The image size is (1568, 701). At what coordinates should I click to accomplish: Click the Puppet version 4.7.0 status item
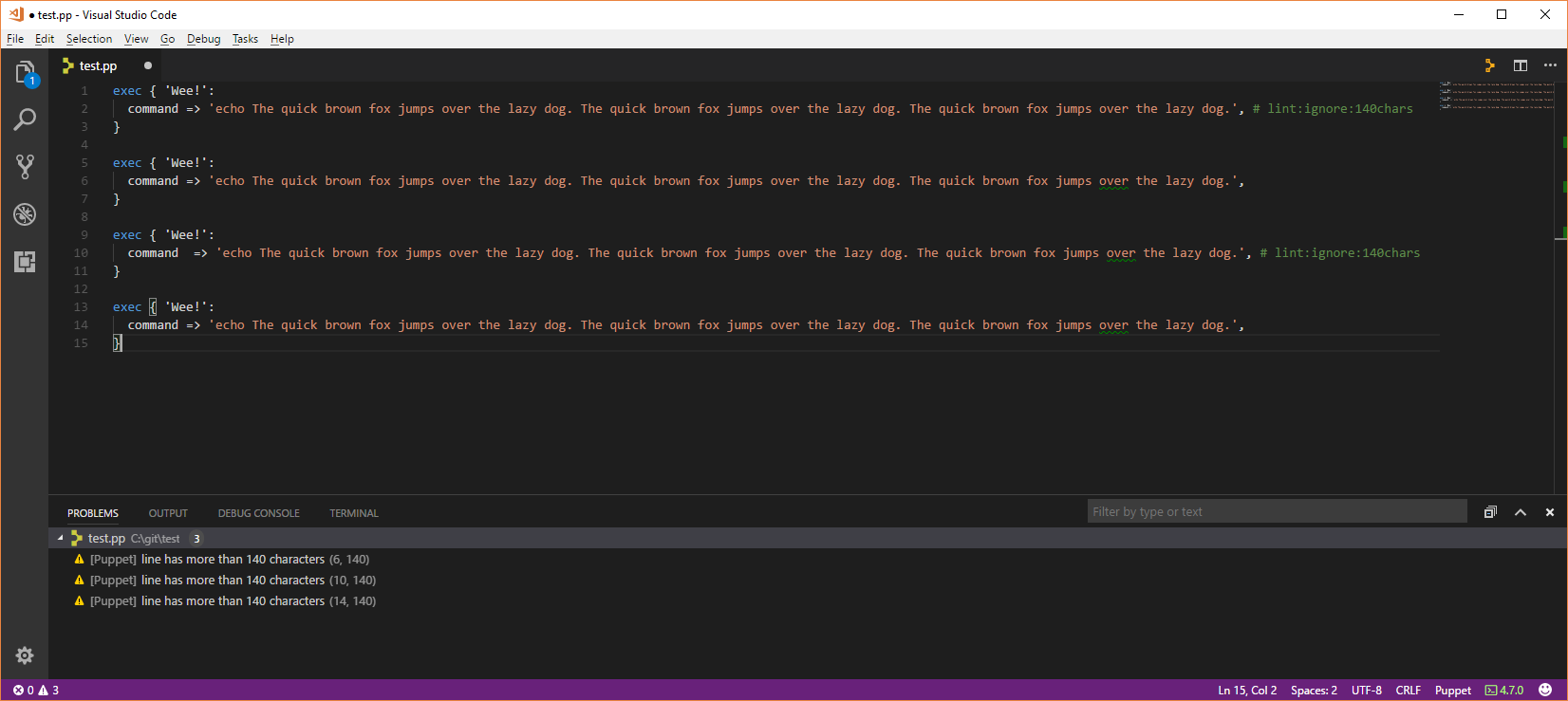pyautogui.click(x=1504, y=690)
